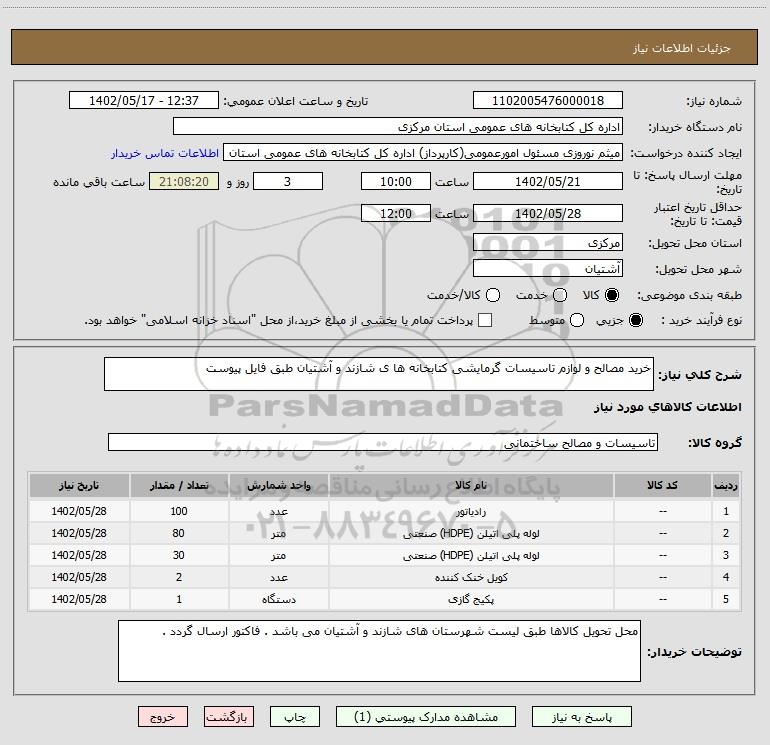Click the delivery province field مرکزی
Image resolution: width=770 pixels, height=745 pixels.
548,242
